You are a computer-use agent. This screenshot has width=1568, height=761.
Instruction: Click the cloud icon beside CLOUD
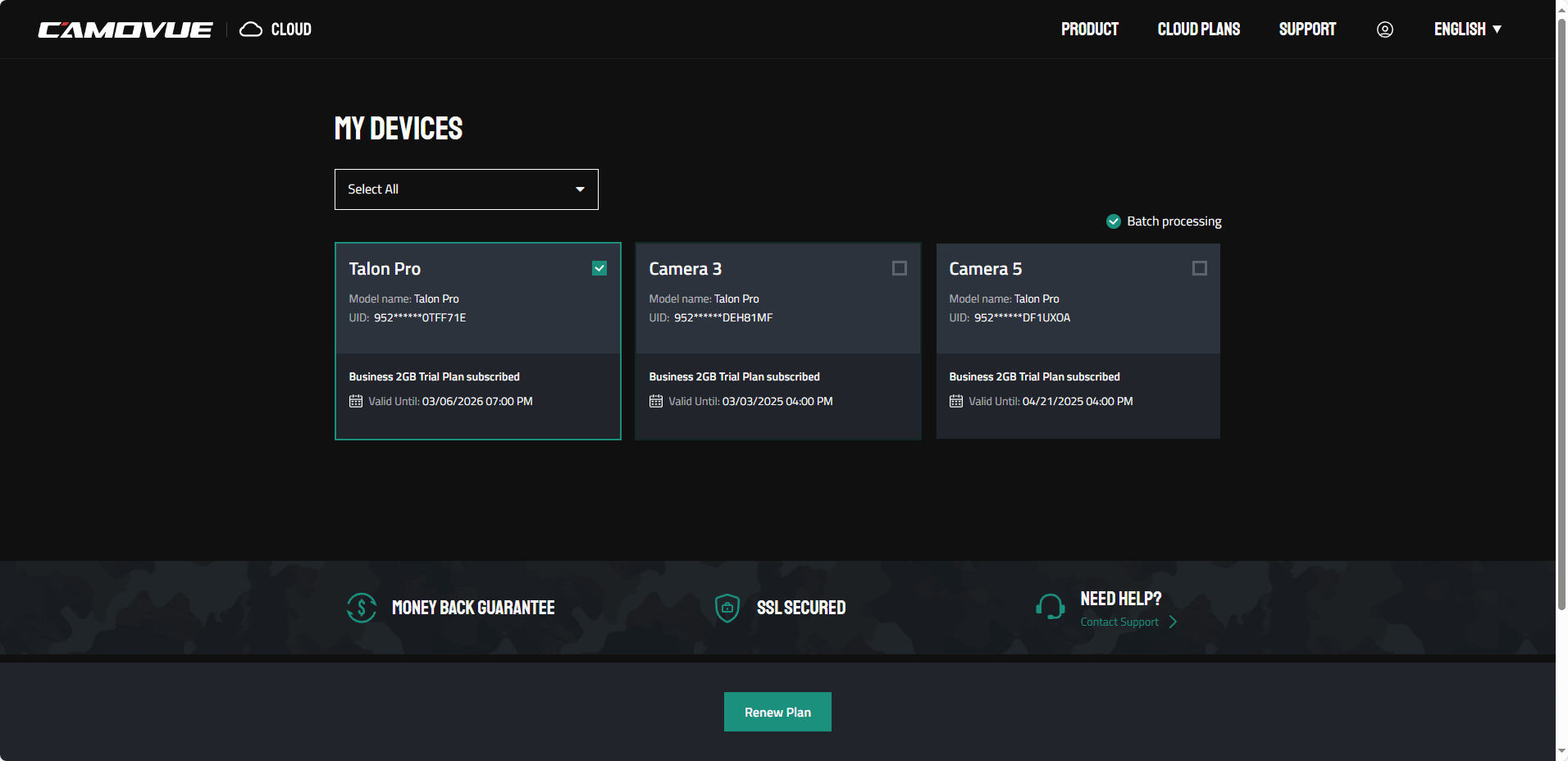coord(251,30)
